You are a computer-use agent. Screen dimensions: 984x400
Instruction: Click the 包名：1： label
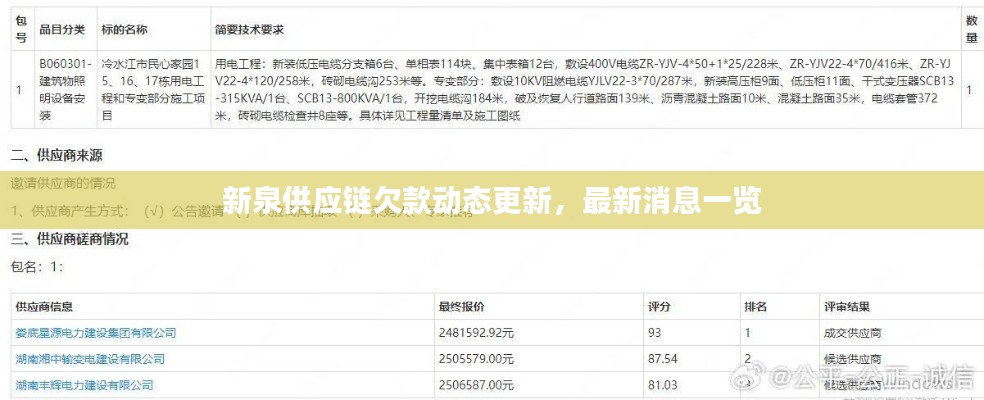pyautogui.click(x=37, y=267)
